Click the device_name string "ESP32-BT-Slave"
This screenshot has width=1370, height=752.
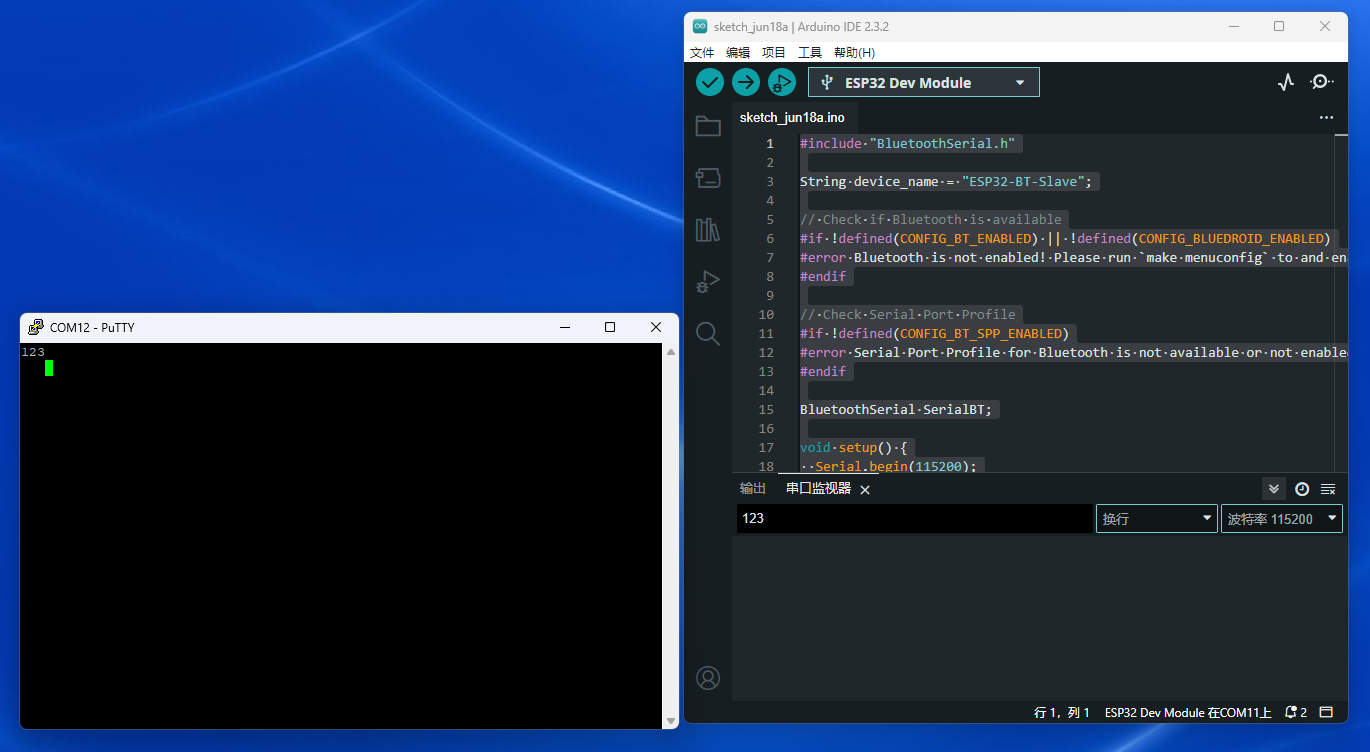1024,181
